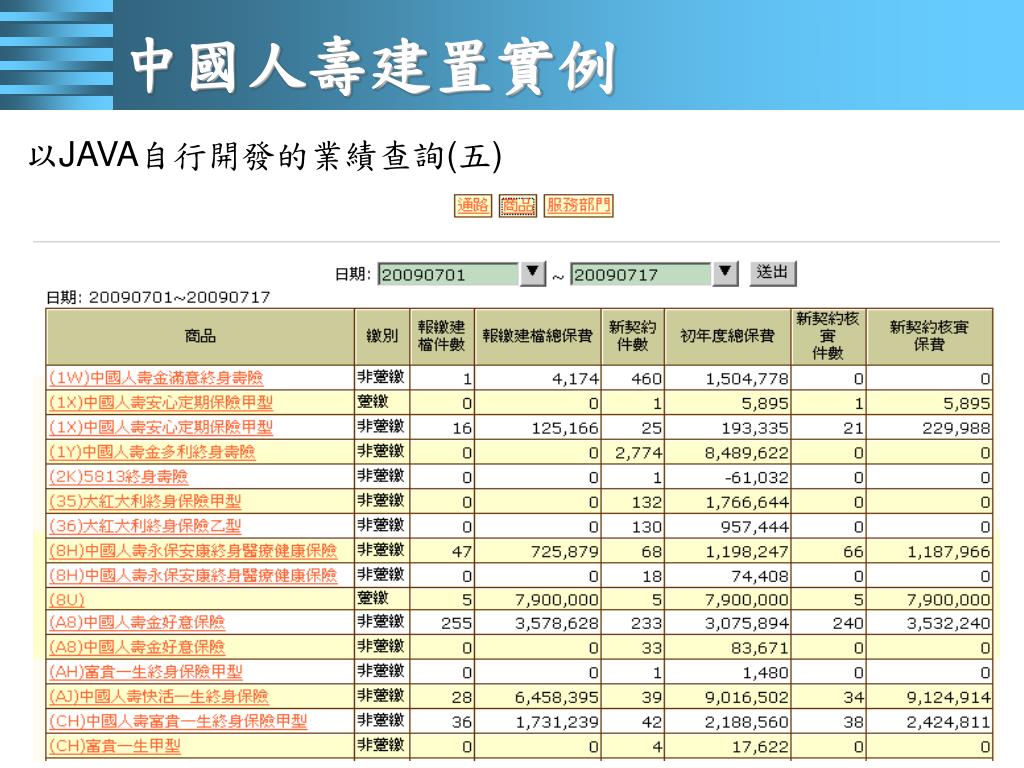This screenshot has width=1024, height=768.
Task: Open link (AH)富貴一生終身保險甲型
Action: [146, 672]
